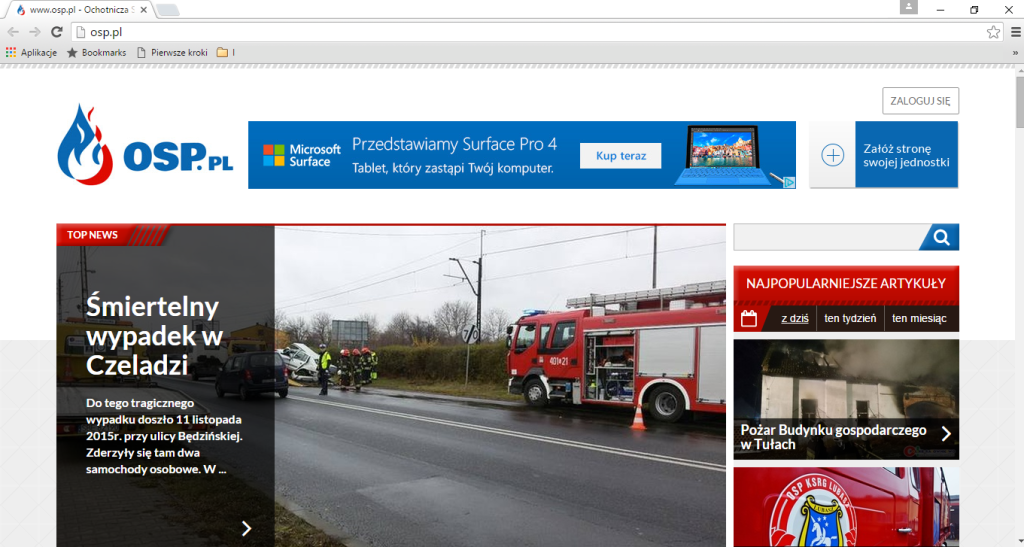Switch to the "ten miesiąc" filter

[x=918, y=319]
